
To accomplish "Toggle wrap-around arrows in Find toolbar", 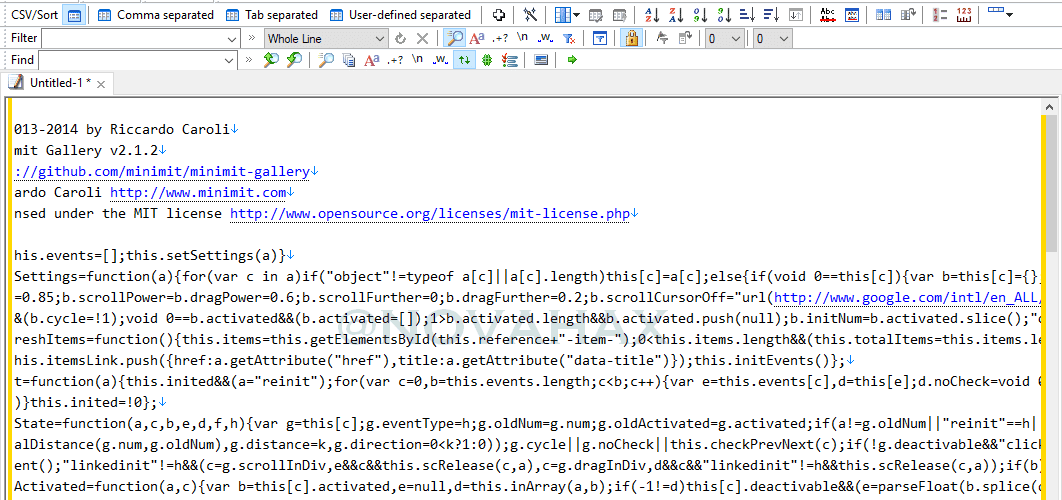I will tap(463, 60).
